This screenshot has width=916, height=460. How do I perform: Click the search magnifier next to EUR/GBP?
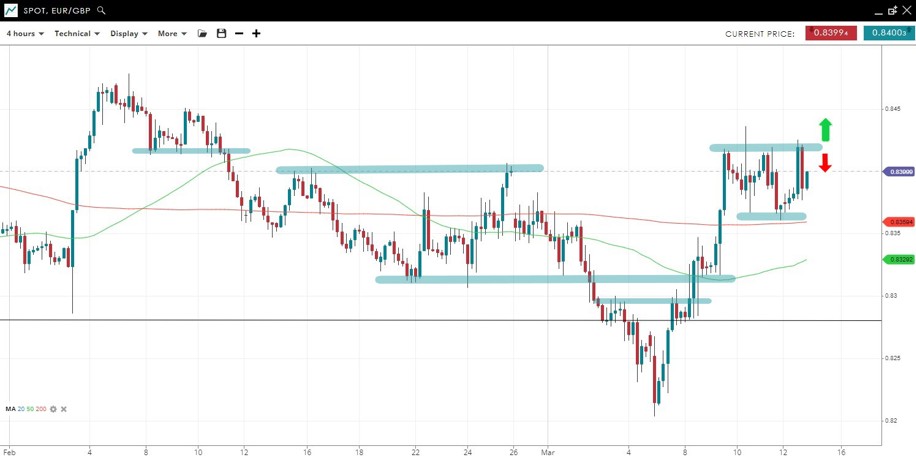tap(102, 10)
